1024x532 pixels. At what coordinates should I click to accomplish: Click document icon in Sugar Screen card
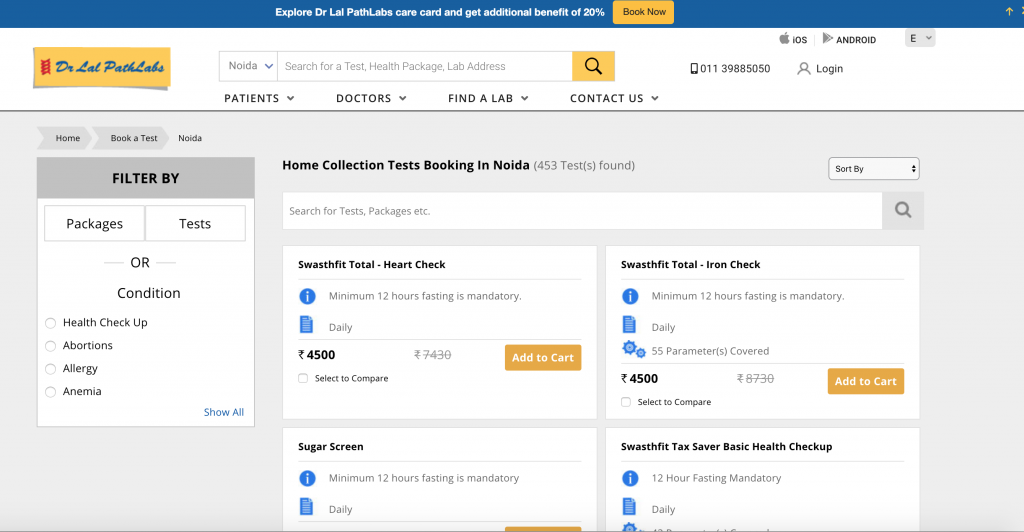[x=306, y=507]
